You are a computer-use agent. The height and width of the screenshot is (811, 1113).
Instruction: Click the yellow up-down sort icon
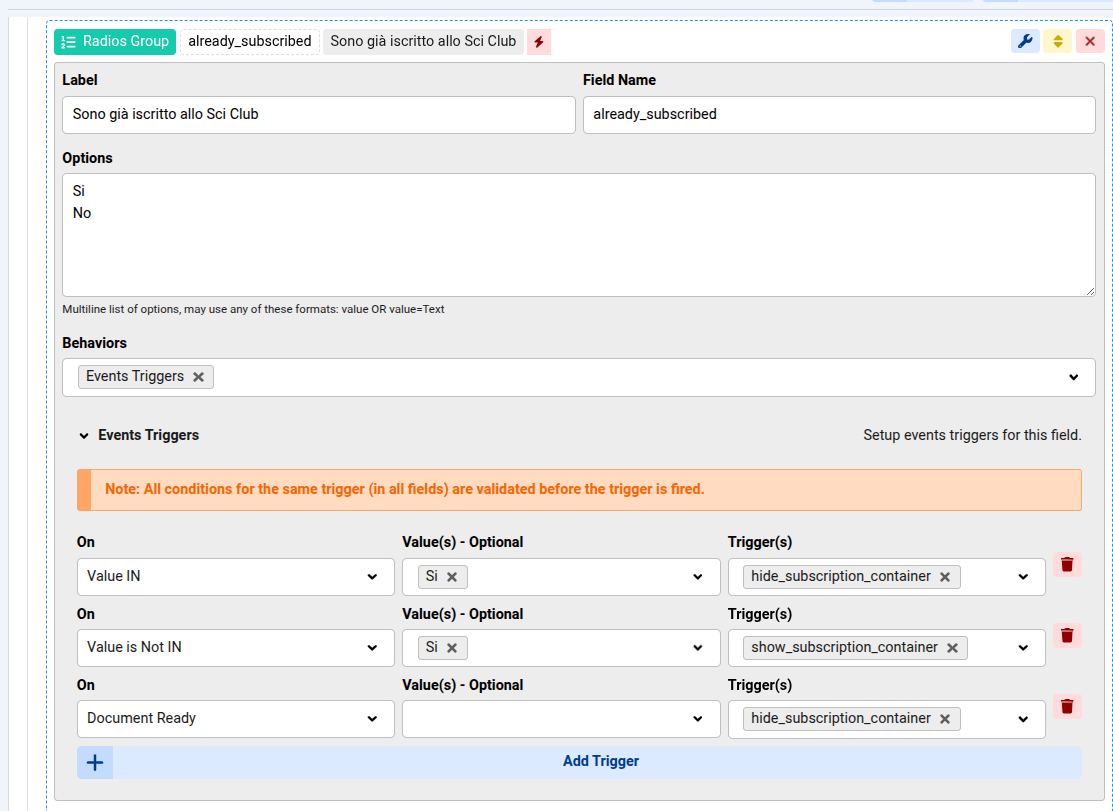1057,41
